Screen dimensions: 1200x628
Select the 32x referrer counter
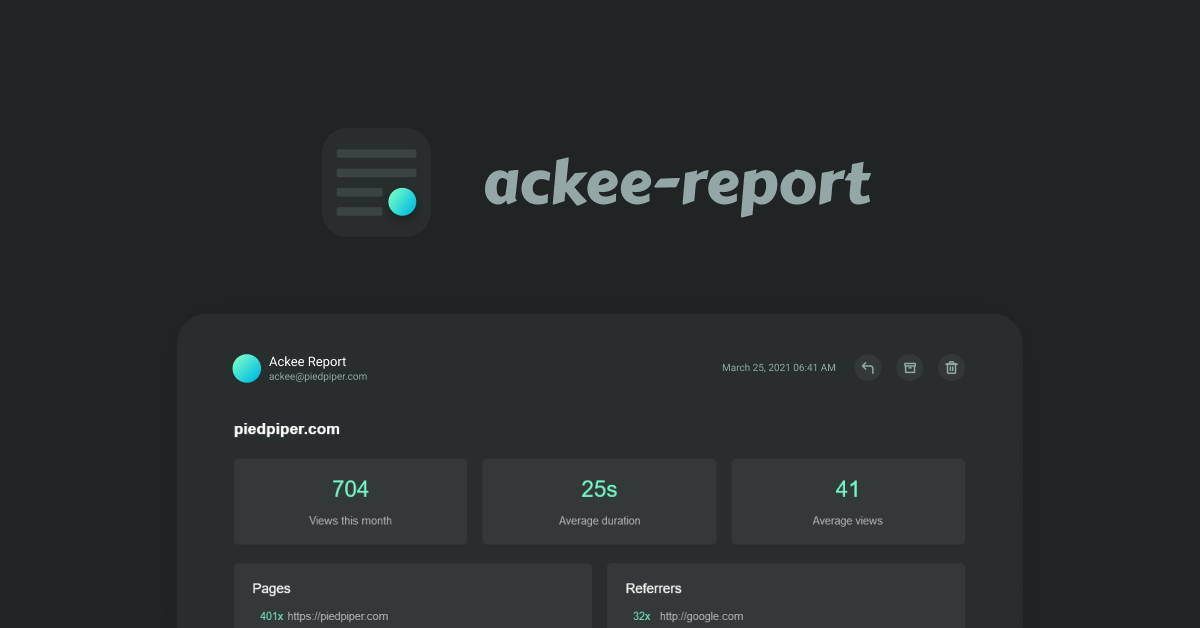(641, 616)
